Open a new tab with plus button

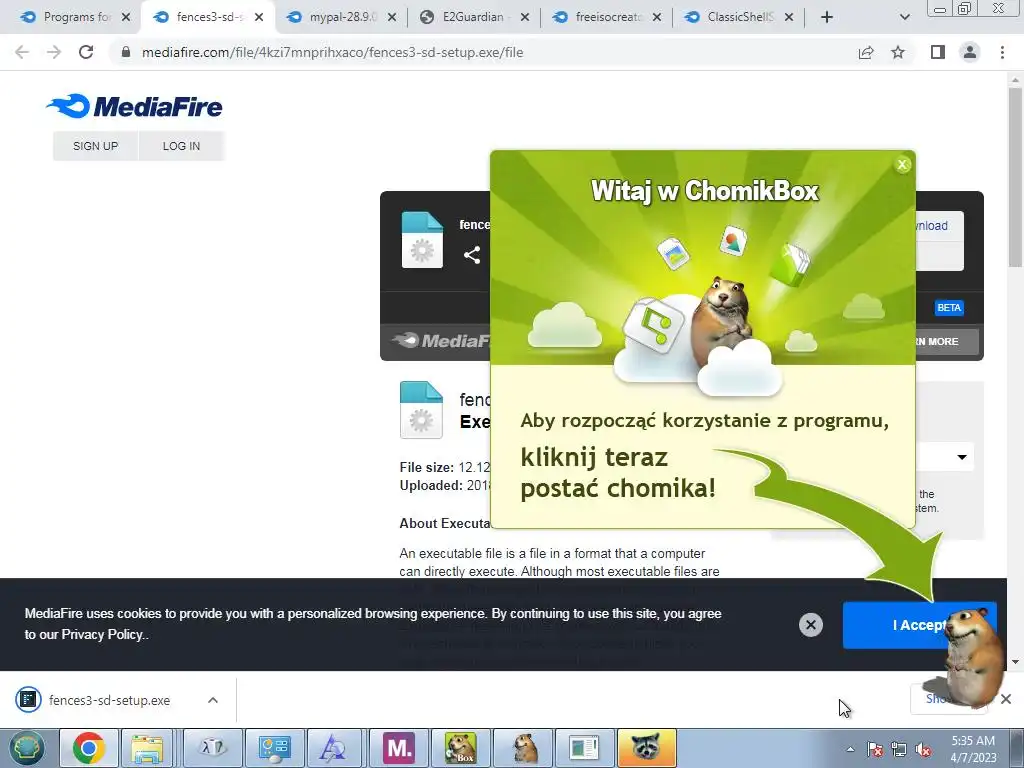(x=827, y=17)
